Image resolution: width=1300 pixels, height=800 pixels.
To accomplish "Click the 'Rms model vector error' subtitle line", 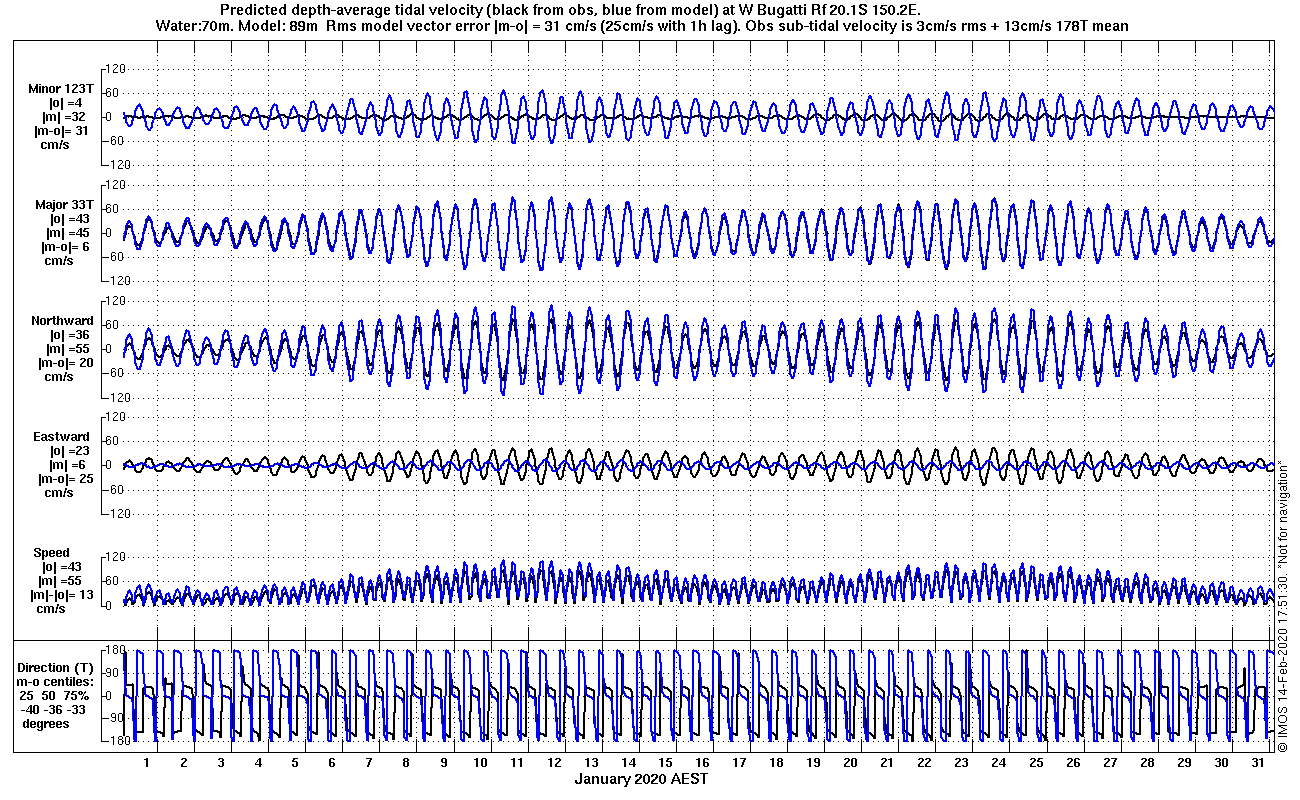I will click(x=643, y=26).
